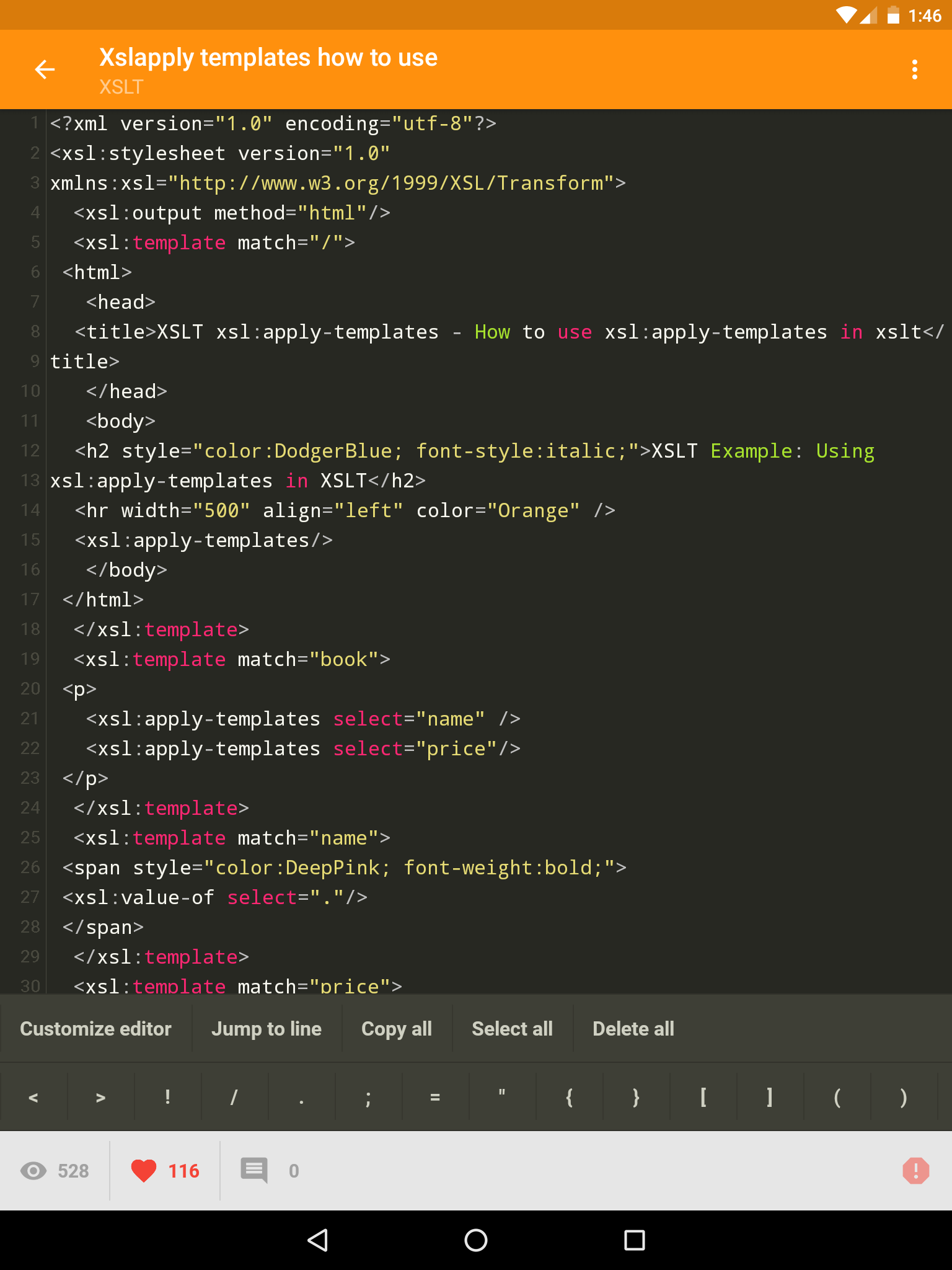Insert the forward slash key
The width and height of the screenshot is (952, 1270).
click(234, 1098)
